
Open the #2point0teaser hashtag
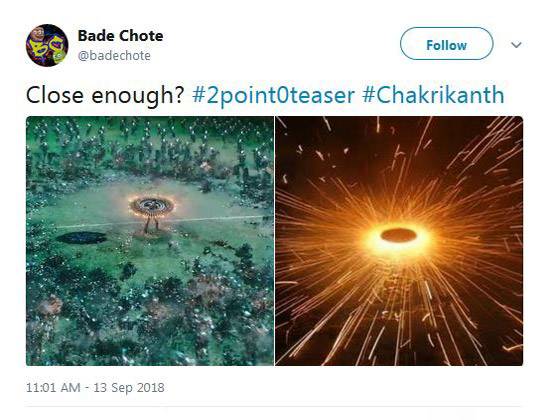click(x=273, y=95)
